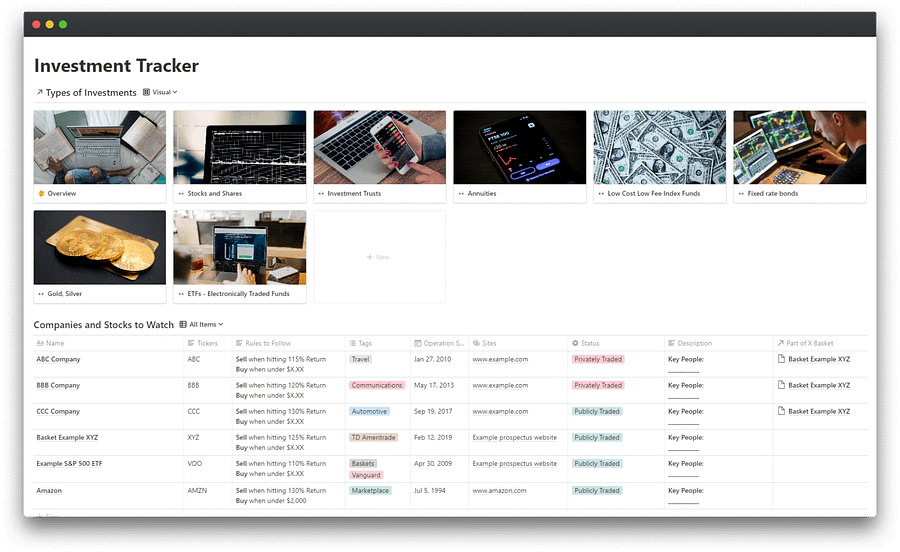Viewport: 900px width, 552px height.
Task: Click the Travel tag
Action: tap(360, 359)
